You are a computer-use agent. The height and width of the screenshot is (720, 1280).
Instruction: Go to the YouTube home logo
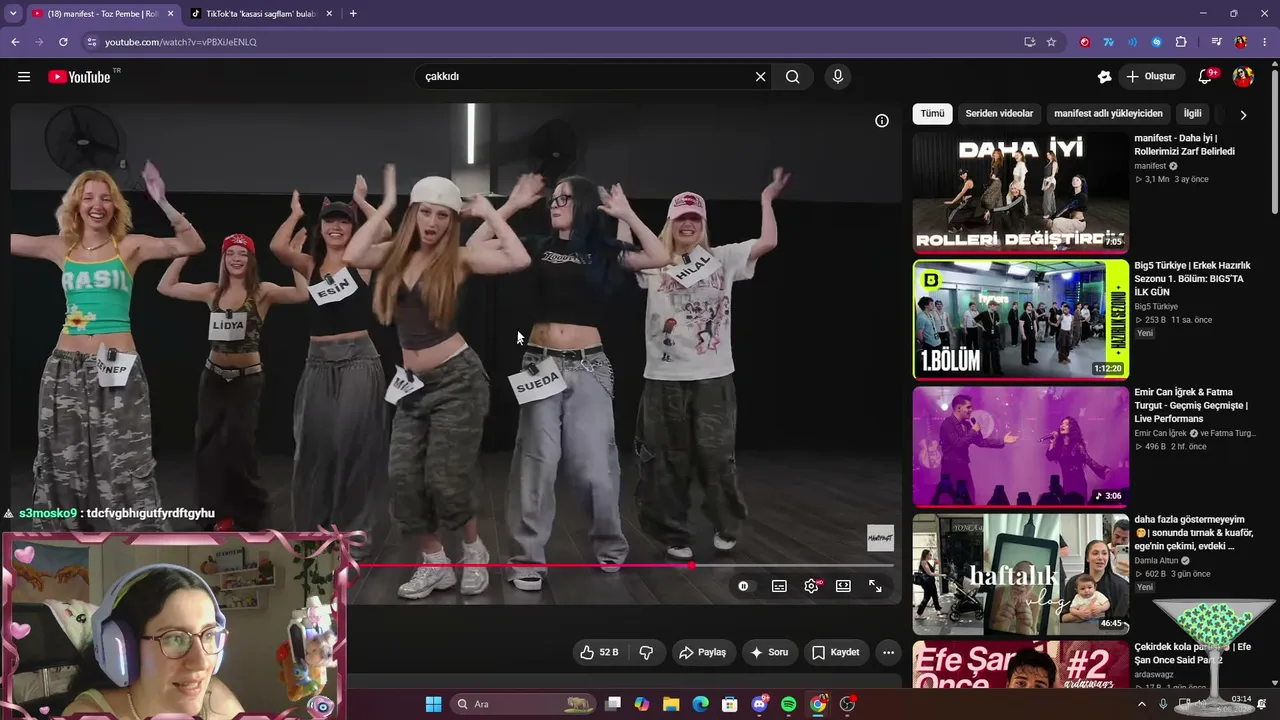pos(79,77)
